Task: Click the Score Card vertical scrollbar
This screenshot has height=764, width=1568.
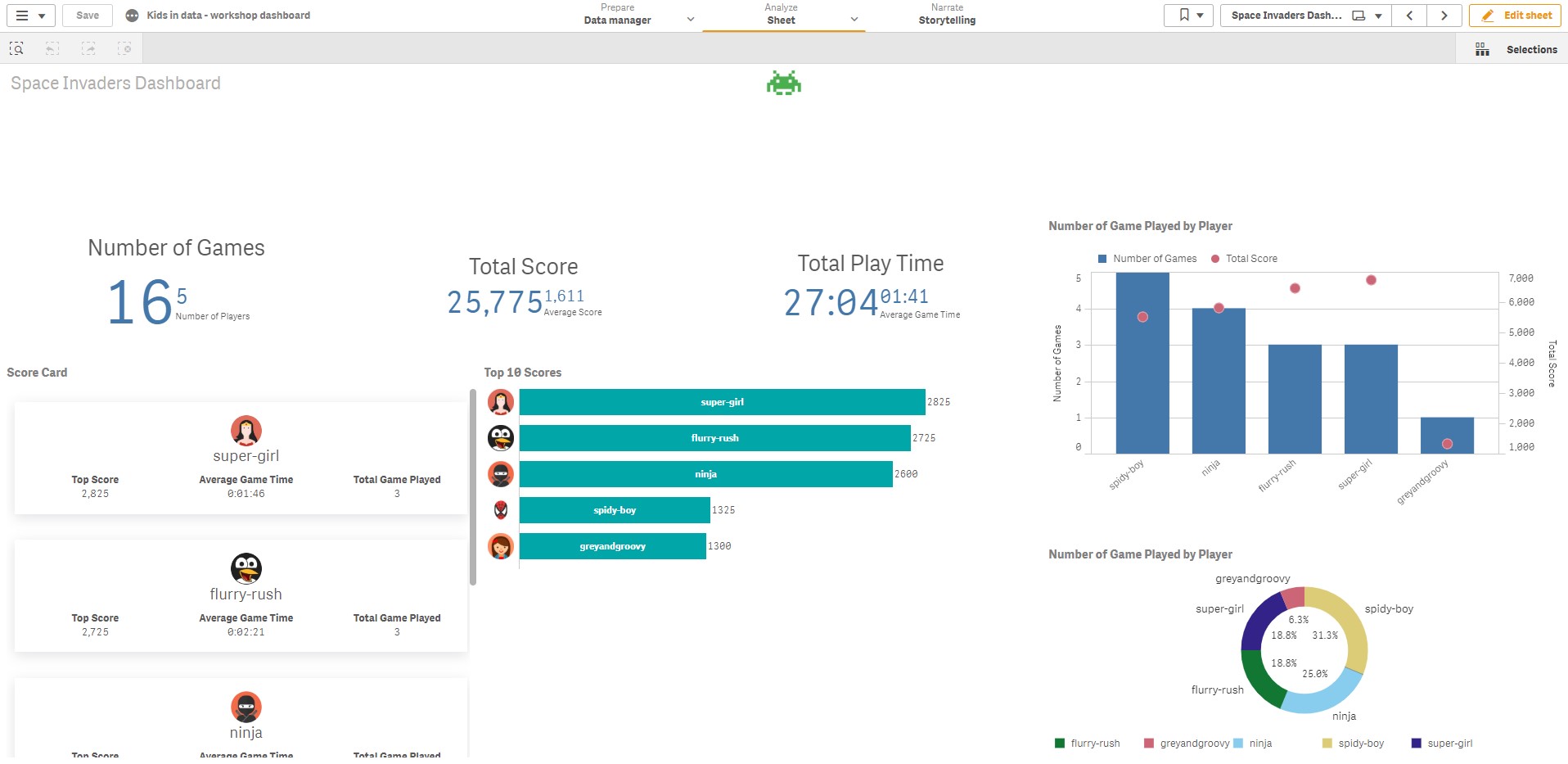Action: tap(473, 487)
